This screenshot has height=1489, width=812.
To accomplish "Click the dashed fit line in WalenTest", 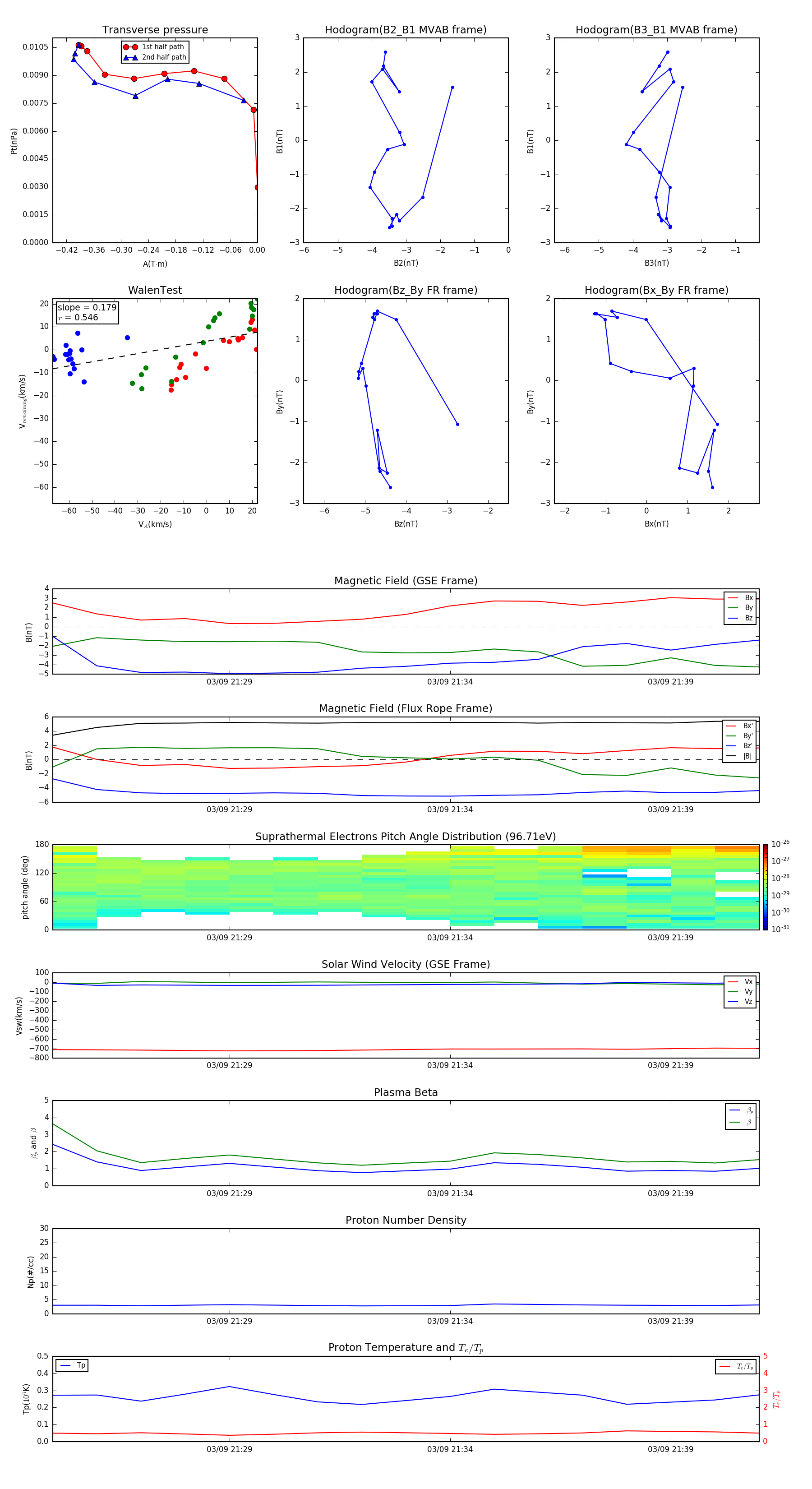I will 155,350.
